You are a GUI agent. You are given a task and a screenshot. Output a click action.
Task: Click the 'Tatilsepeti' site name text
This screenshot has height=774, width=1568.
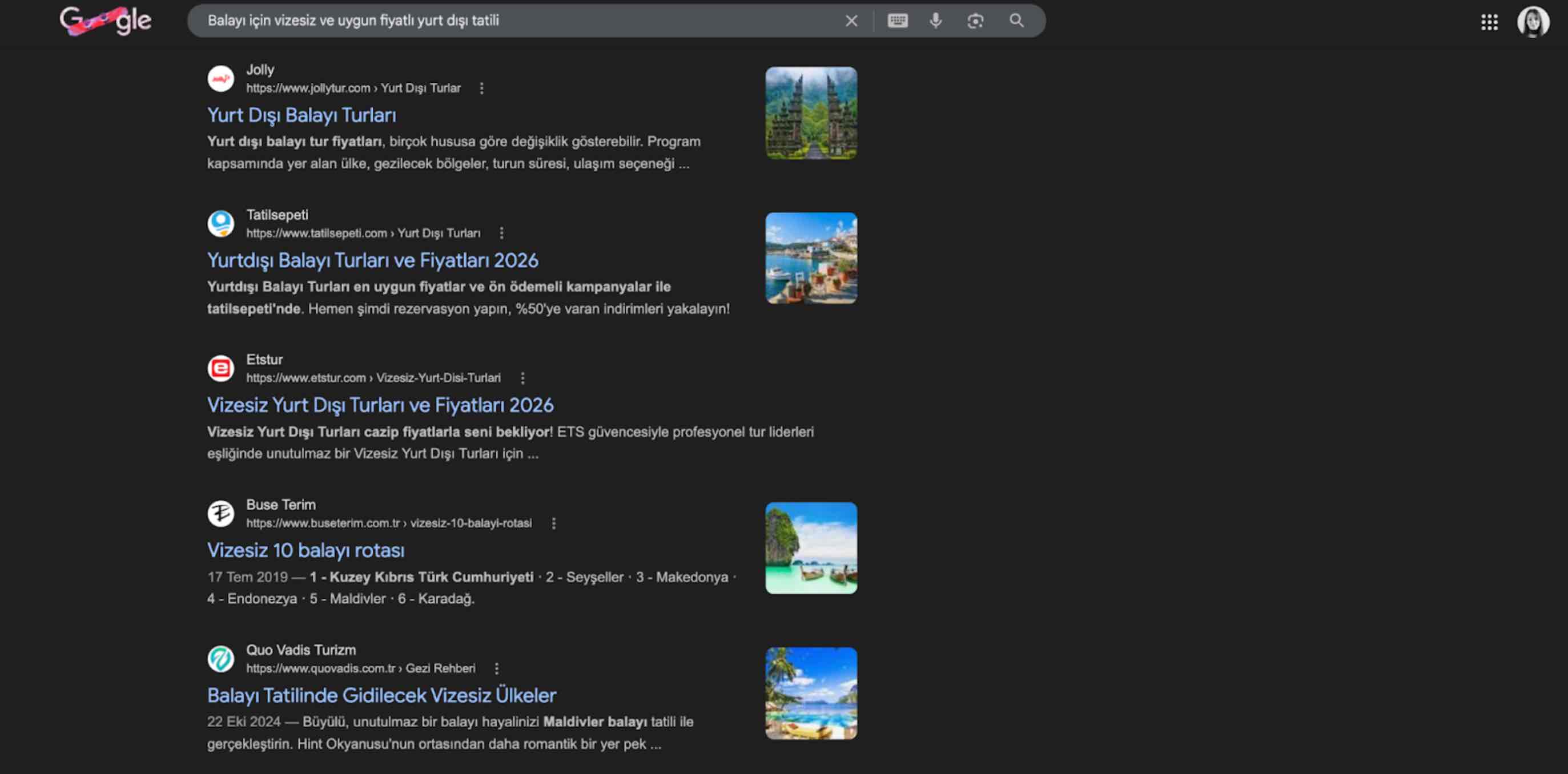coord(277,215)
